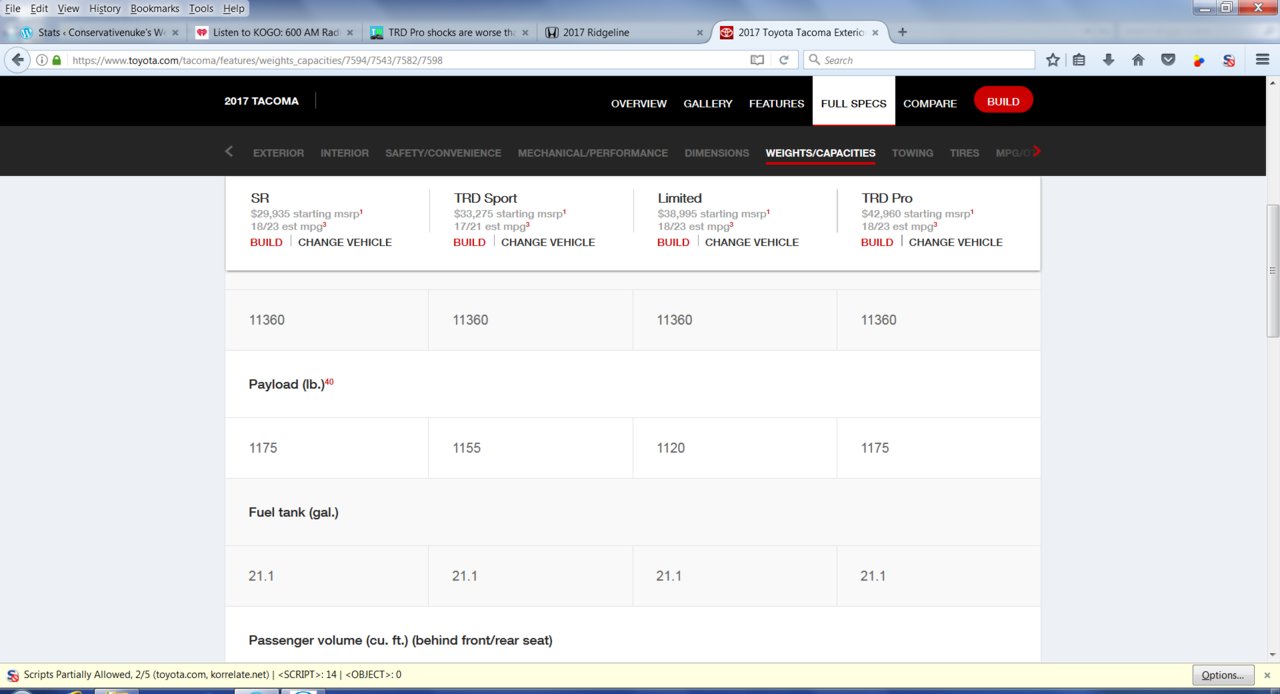Click the 2017 TACOMA title link
The image size is (1280, 694).
click(261, 101)
